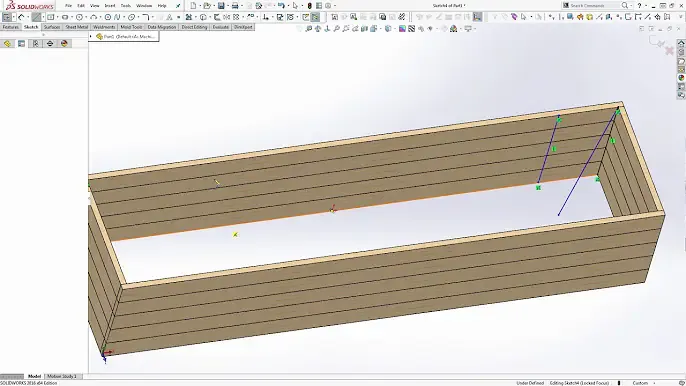The height and width of the screenshot is (386, 686).
Task: Cancel sketch with red X in corner
Action: click(x=669, y=51)
